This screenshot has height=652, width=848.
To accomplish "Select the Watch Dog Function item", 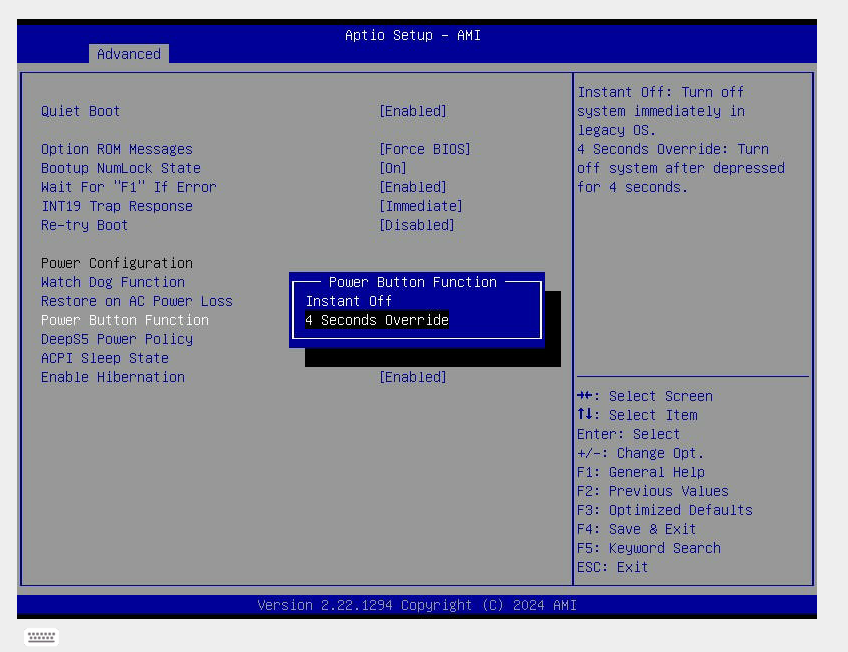I will [112, 282].
